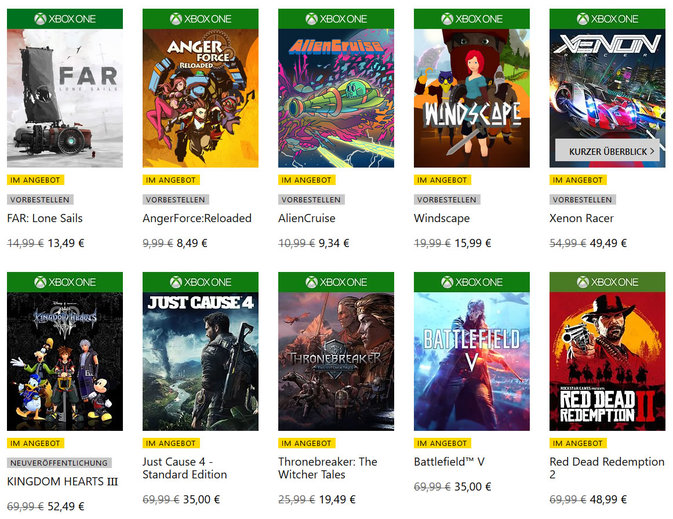
Task: Click the Xbox One banner above Kingdom Hearts
Action: coord(65,282)
